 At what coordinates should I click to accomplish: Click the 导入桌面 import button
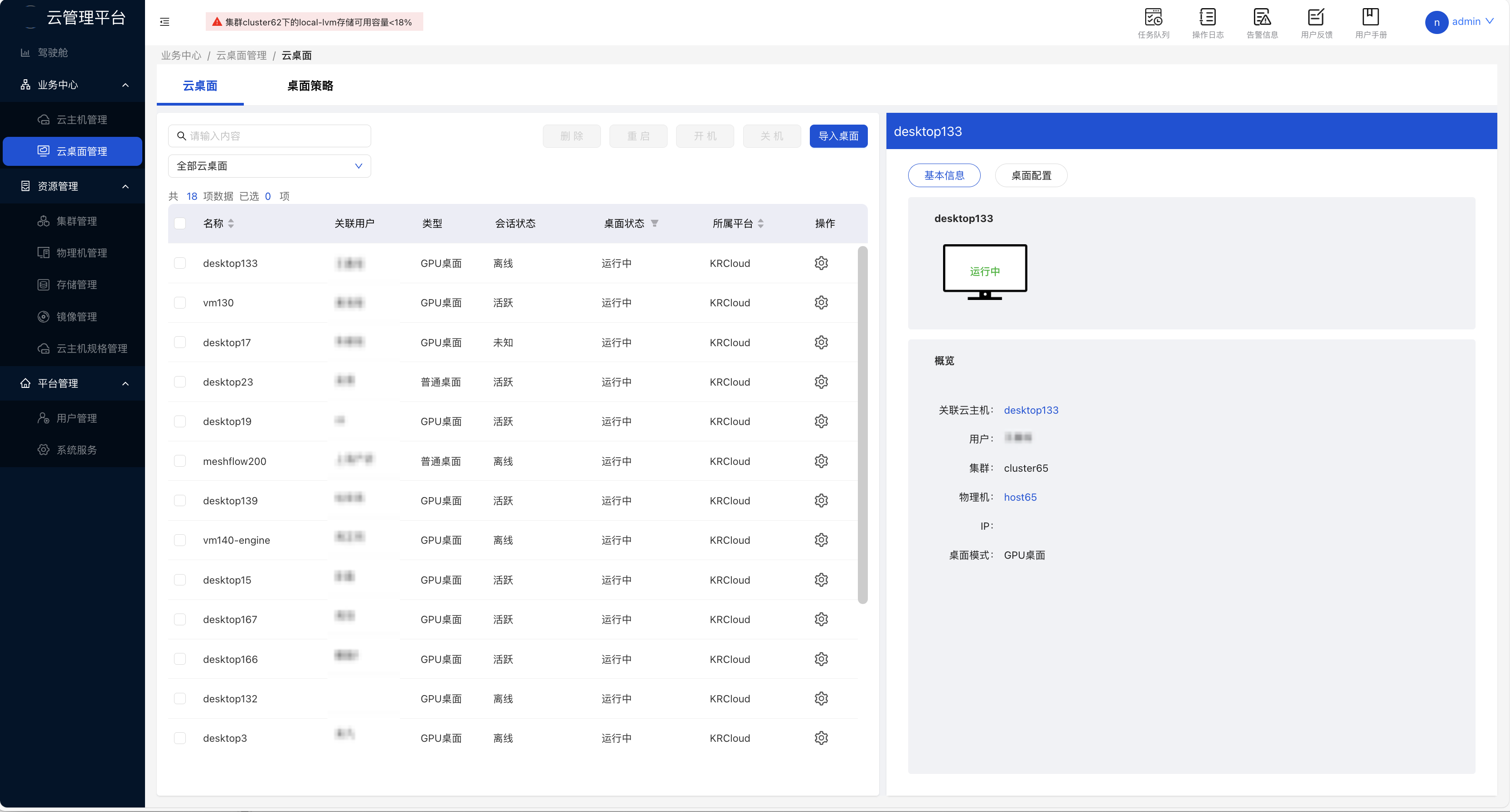click(x=838, y=135)
